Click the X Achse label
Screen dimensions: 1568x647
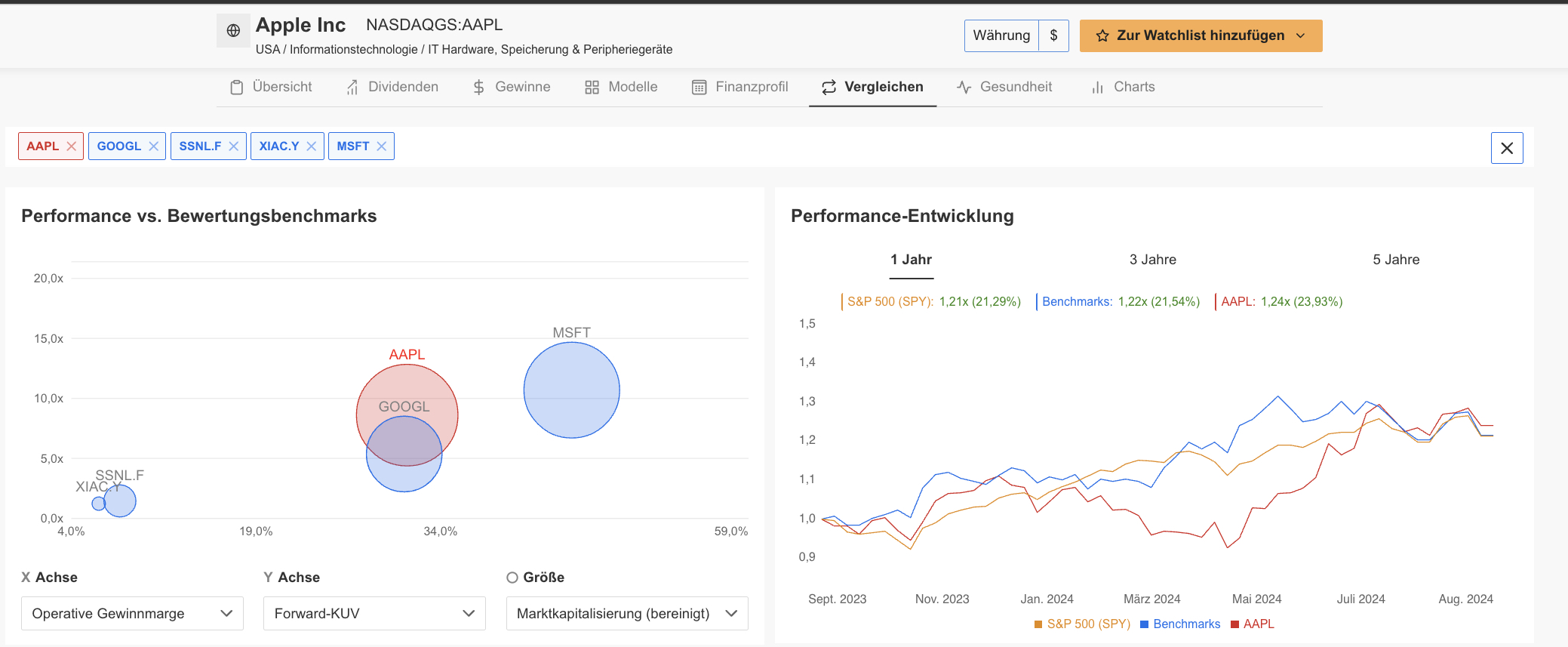(x=49, y=578)
